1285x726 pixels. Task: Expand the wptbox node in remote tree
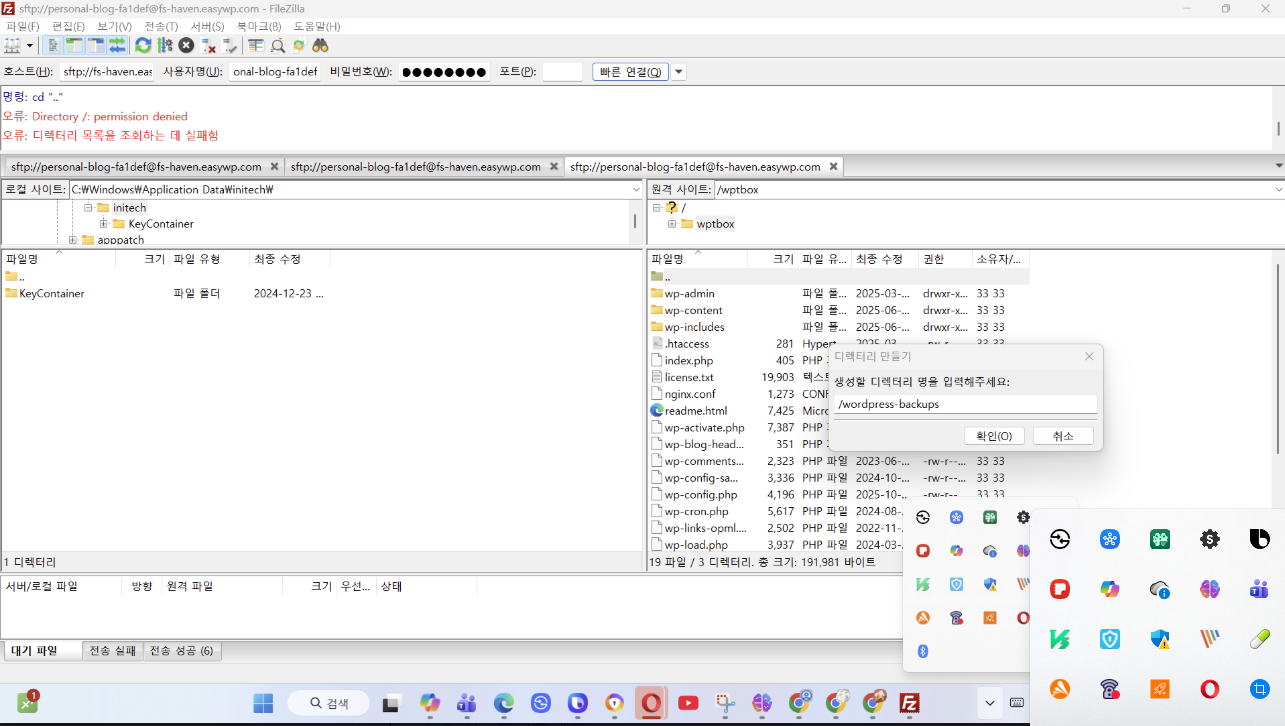(672, 223)
